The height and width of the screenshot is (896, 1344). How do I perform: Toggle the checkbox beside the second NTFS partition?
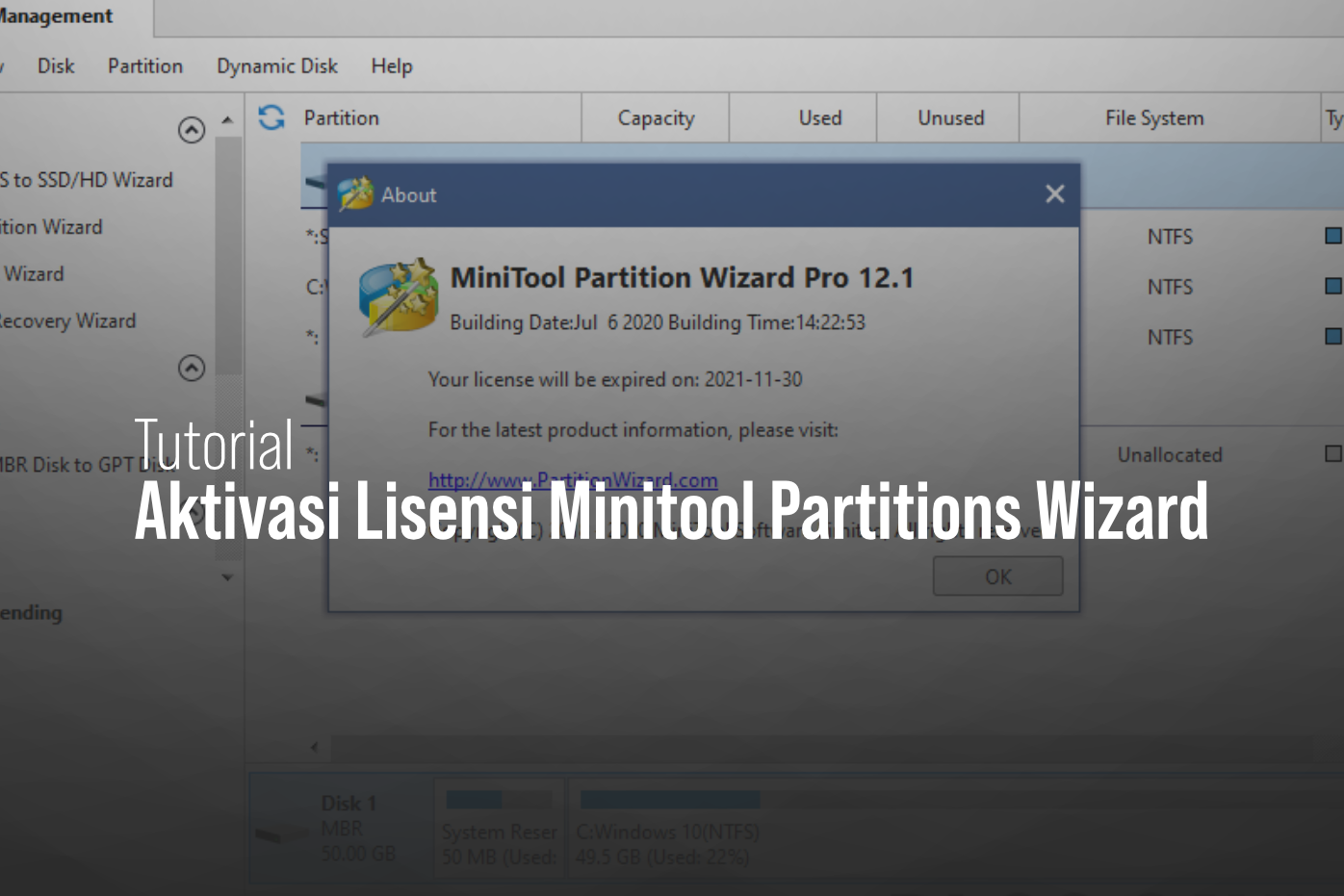tap(1333, 286)
